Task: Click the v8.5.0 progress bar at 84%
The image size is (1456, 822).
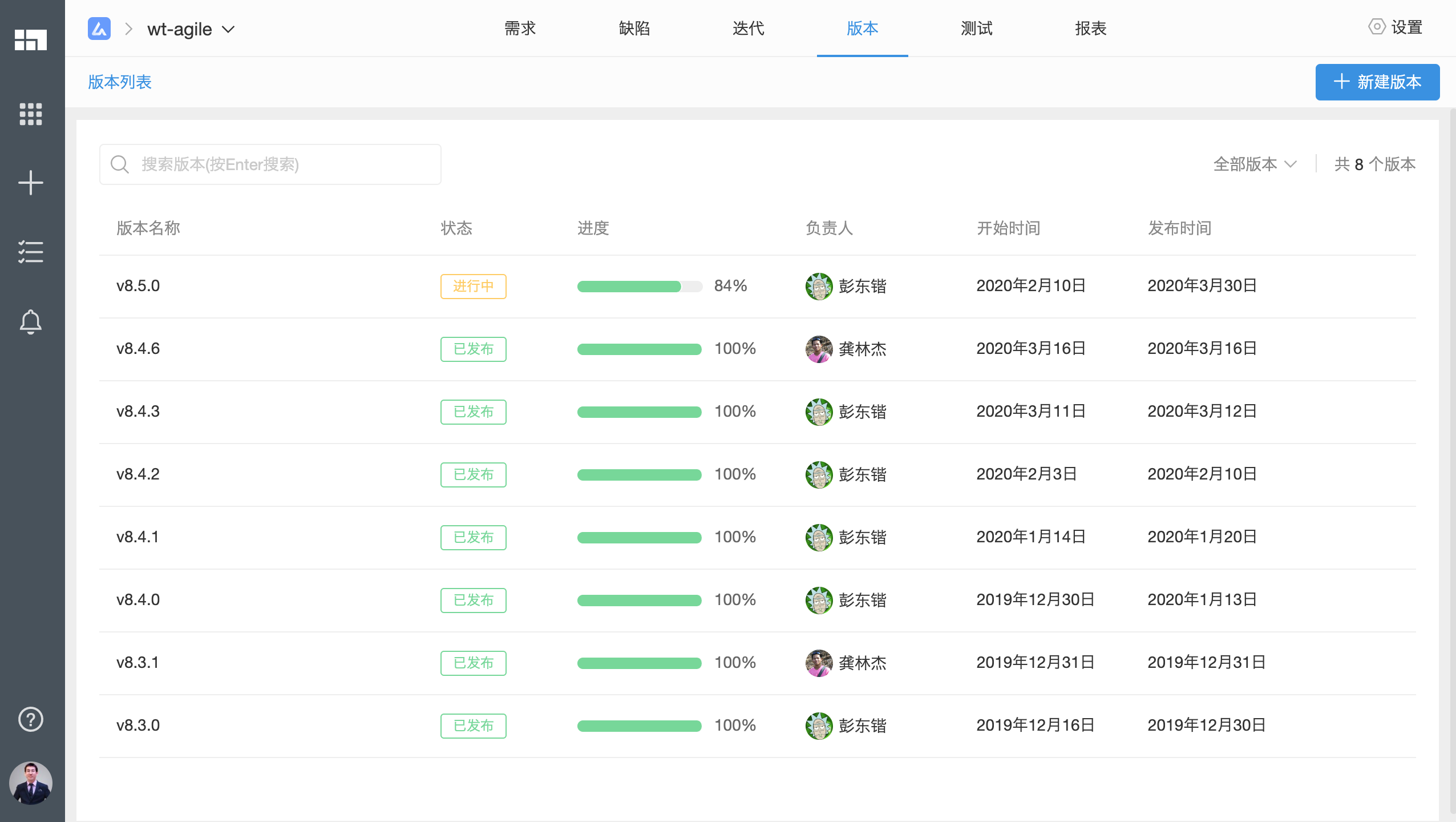Action: point(639,287)
